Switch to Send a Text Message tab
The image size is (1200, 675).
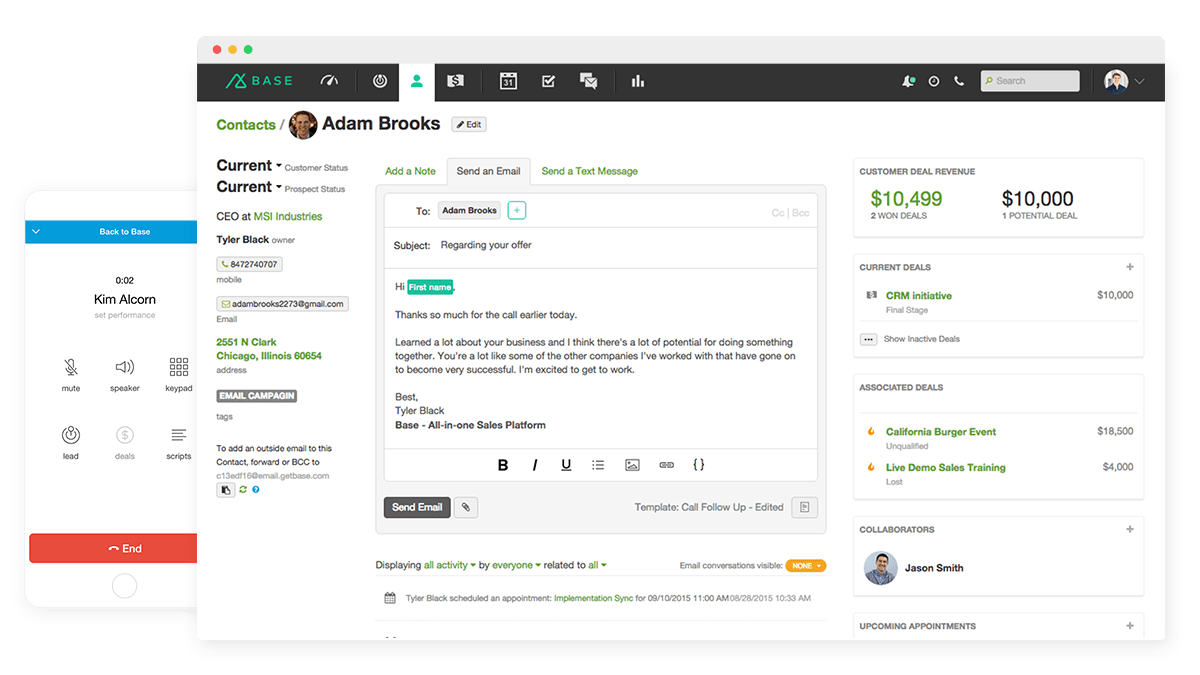(x=589, y=171)
